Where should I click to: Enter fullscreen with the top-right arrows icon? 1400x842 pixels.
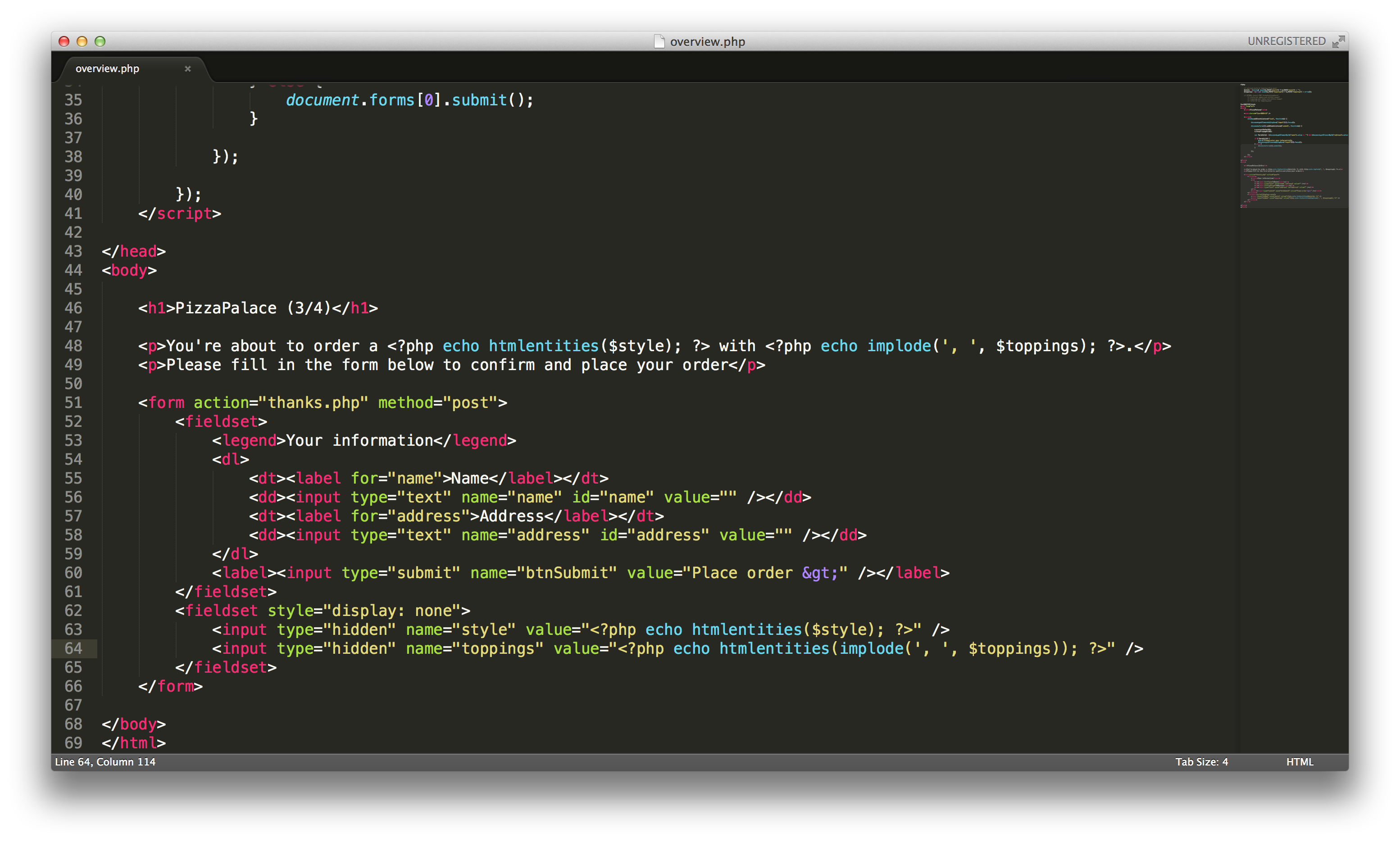(1338, 41)
